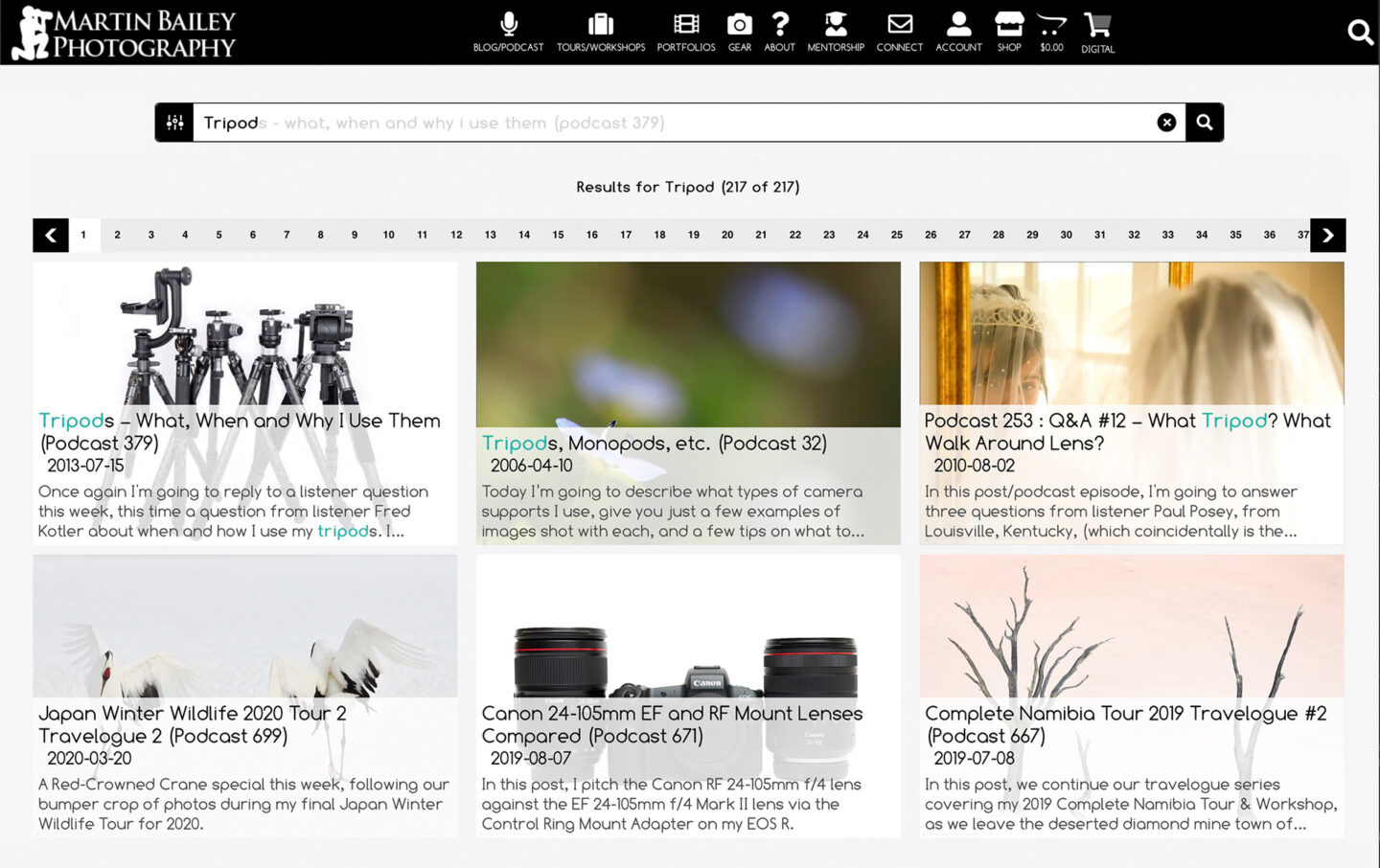
Task: Open the Blog/Podcast microphone icon
Action: pos(508,25)
